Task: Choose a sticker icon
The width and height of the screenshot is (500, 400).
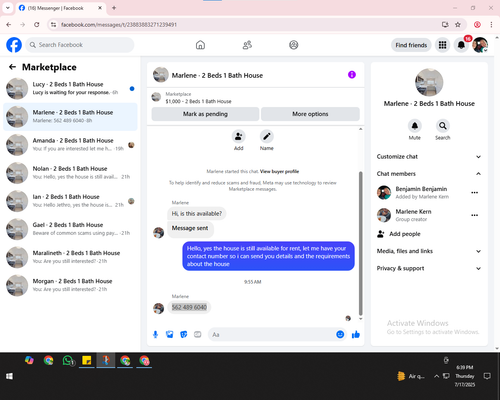Action: (x=184, y=334)
